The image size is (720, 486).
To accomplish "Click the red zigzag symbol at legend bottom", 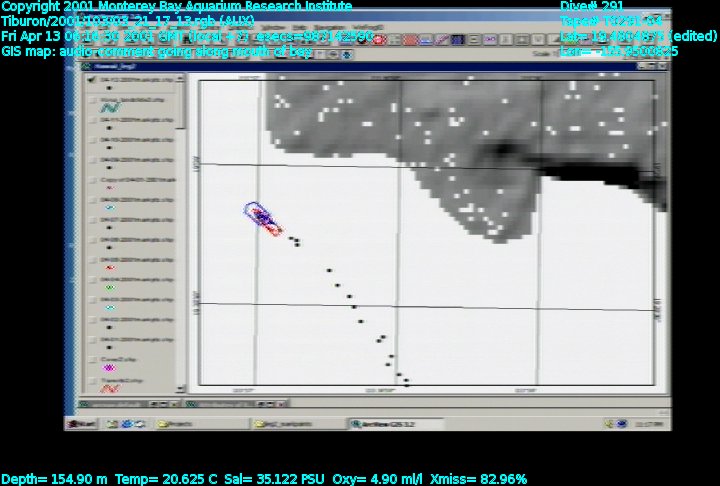I will 111,388.
